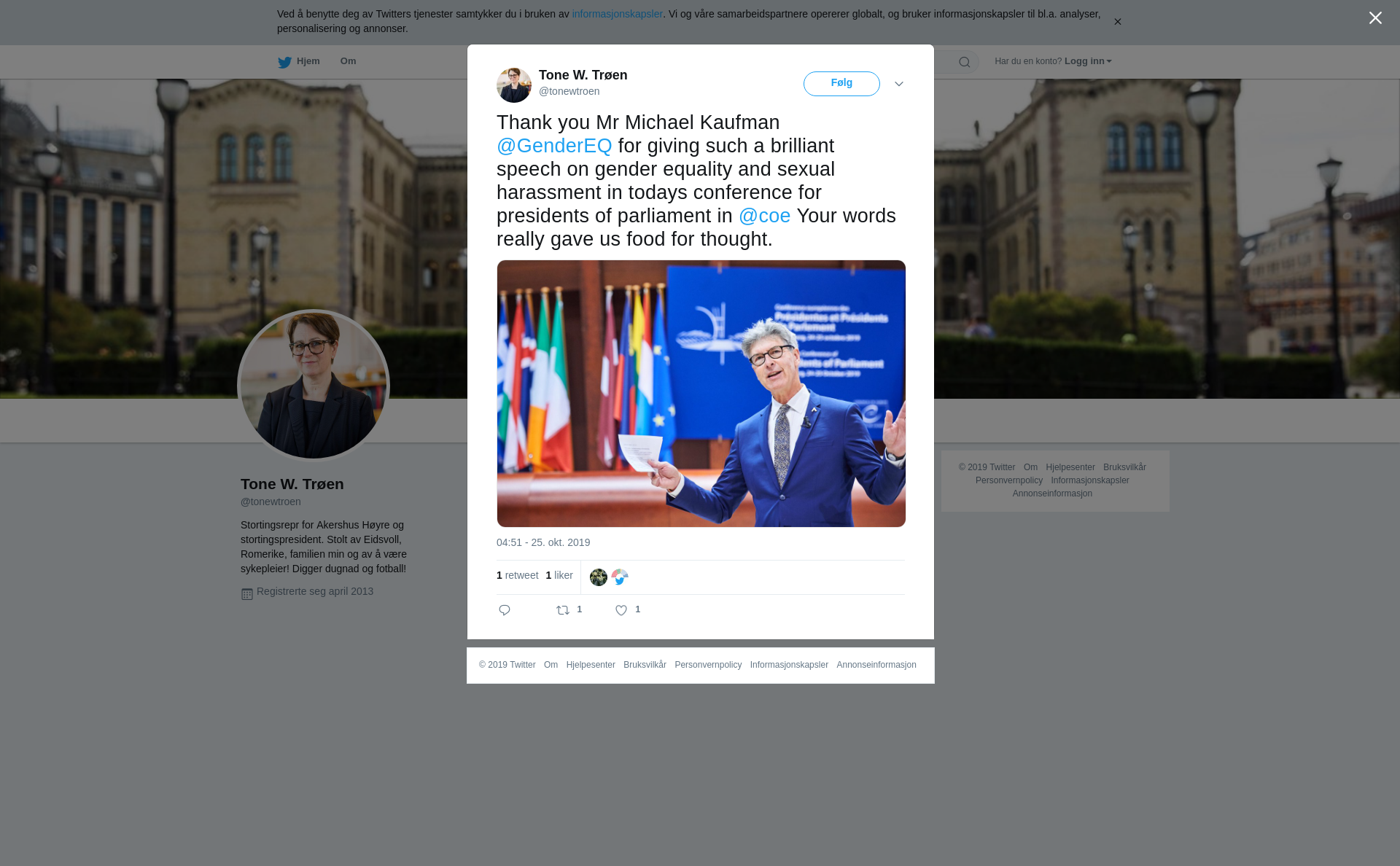Dismiss the cookie notice with small X
This screenshot has height=866, width=1400.
1117,22
